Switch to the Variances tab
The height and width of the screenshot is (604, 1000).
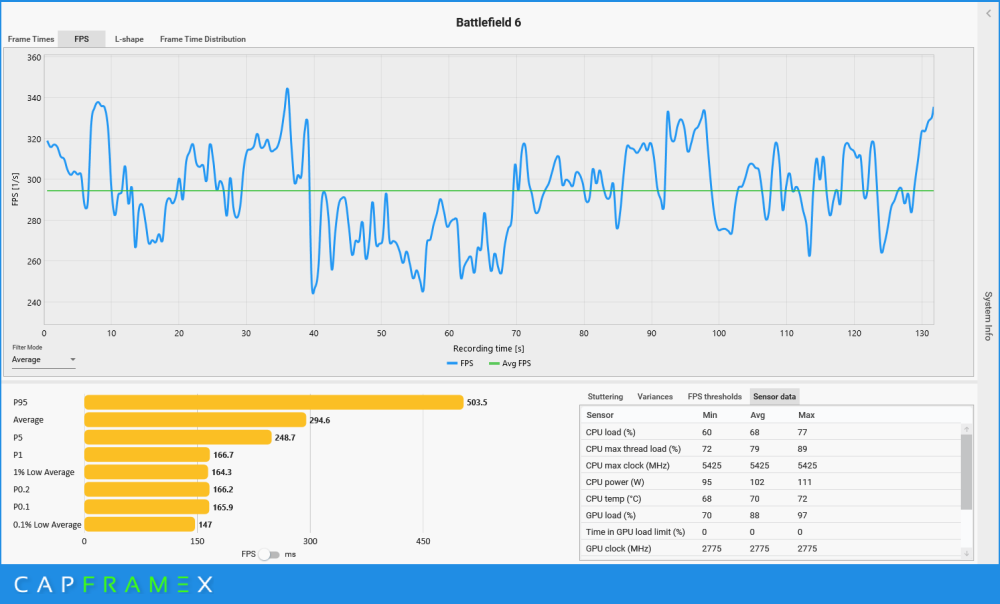point(655,397)
